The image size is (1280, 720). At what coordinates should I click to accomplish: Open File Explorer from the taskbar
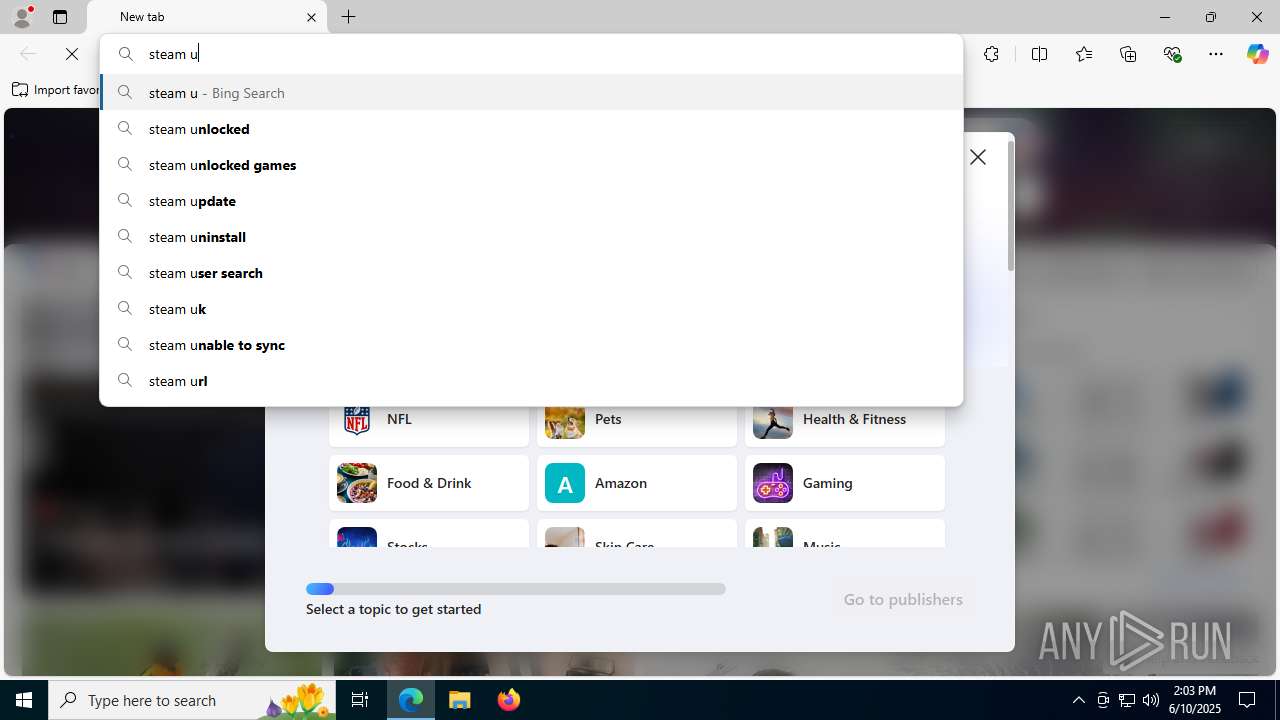pyautogui.click(x=460, y=700)
